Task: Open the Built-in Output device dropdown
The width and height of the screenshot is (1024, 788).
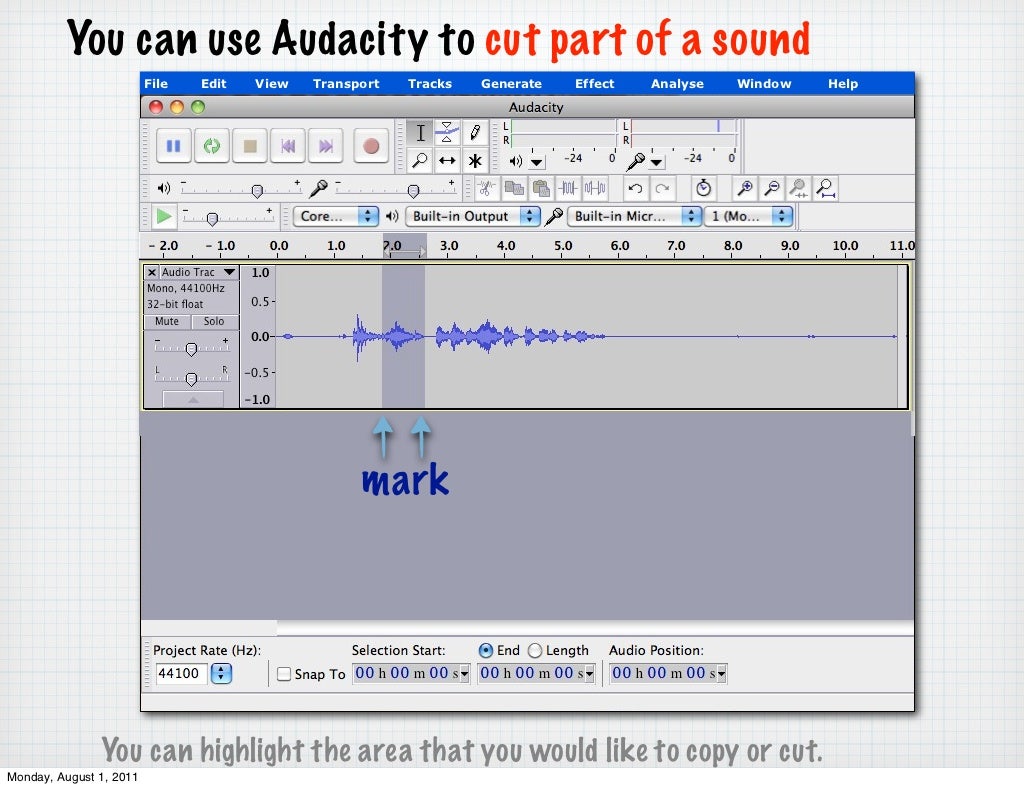Action: pos(473,216)
